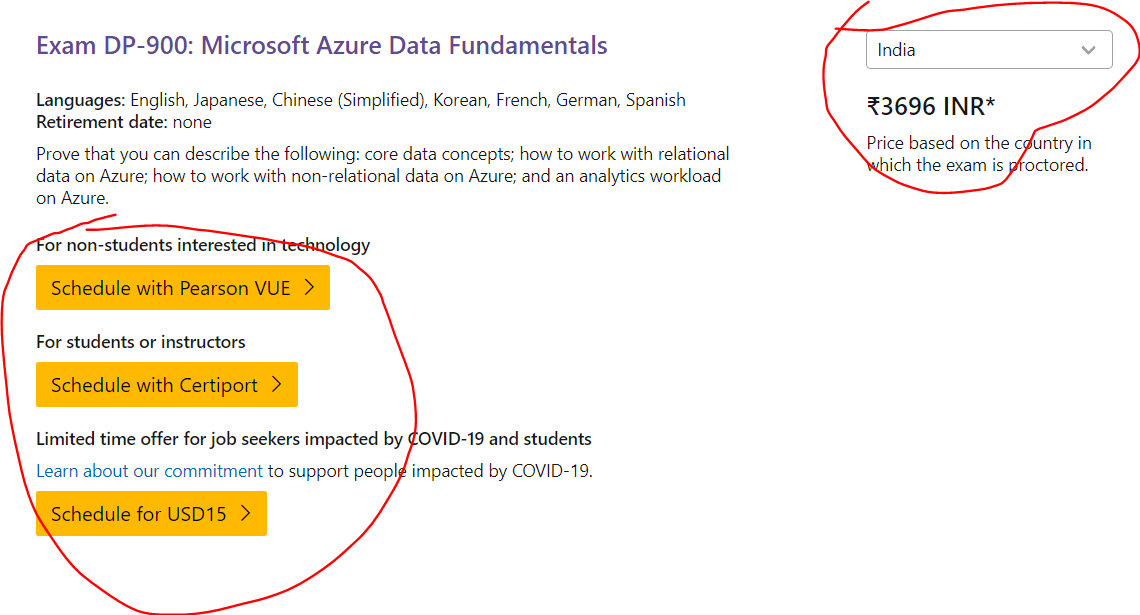Click the exam description paragraph
Screen dimensions: 1140x615
[x=382, y=176]
